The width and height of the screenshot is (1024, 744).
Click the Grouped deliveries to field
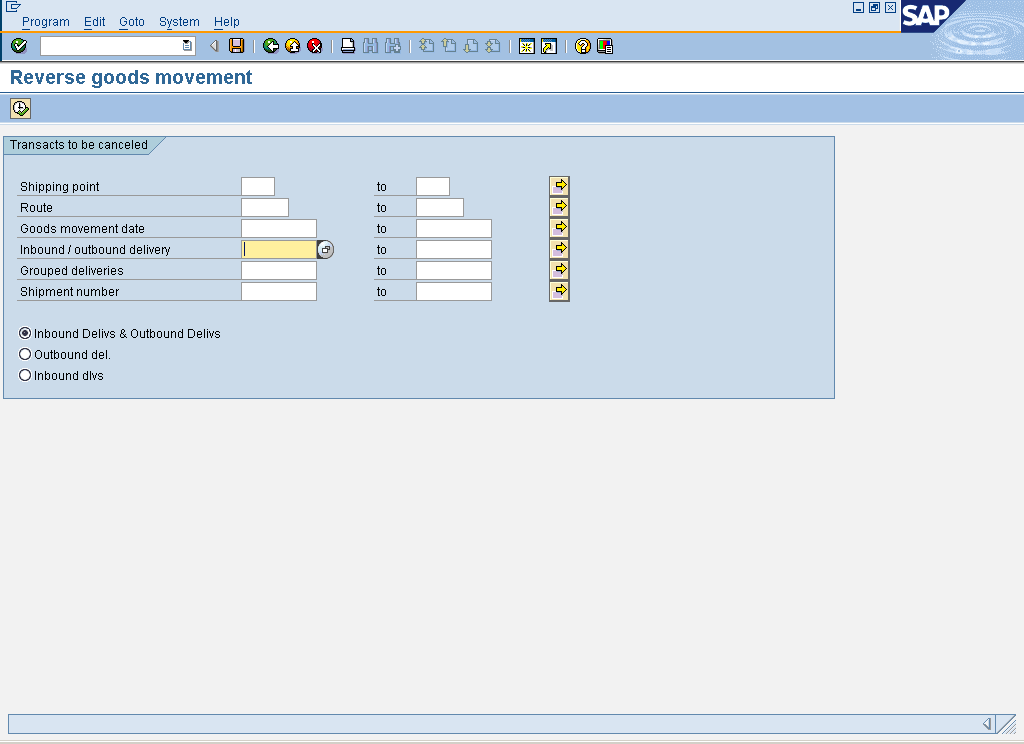454,270
